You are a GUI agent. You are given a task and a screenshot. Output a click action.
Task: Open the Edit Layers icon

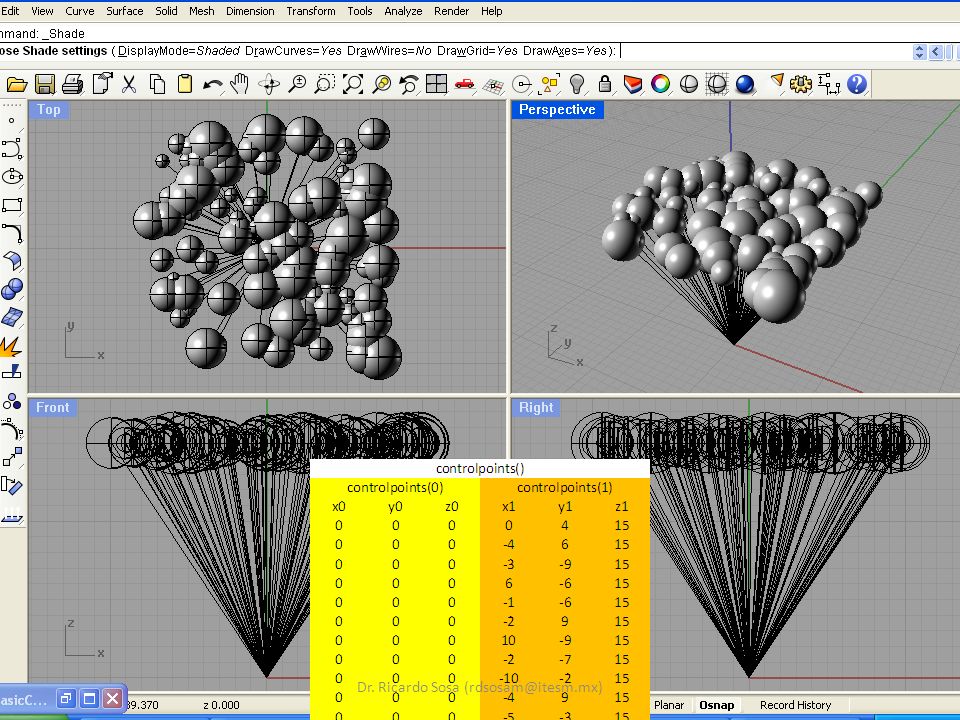click(x=632, y=84)
